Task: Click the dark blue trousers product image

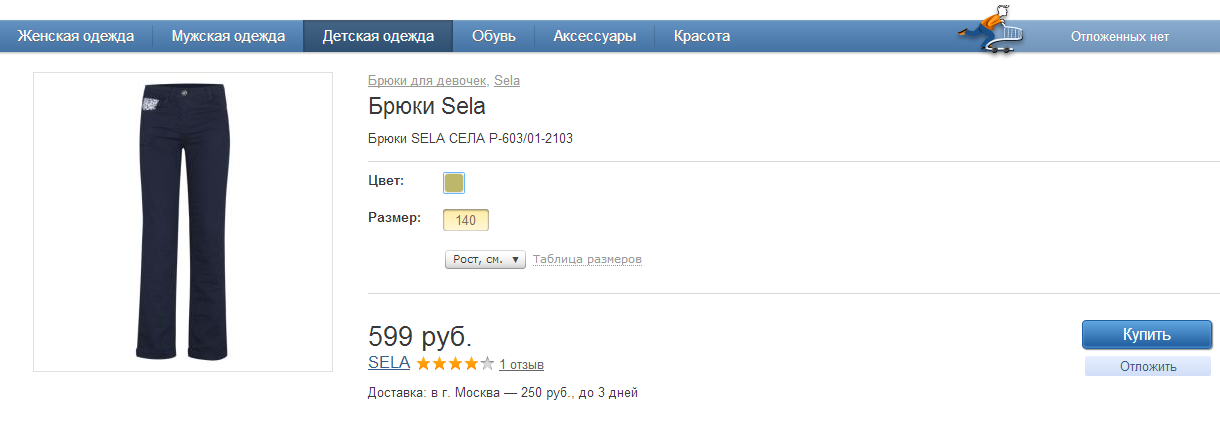Action: click(183, 222)
